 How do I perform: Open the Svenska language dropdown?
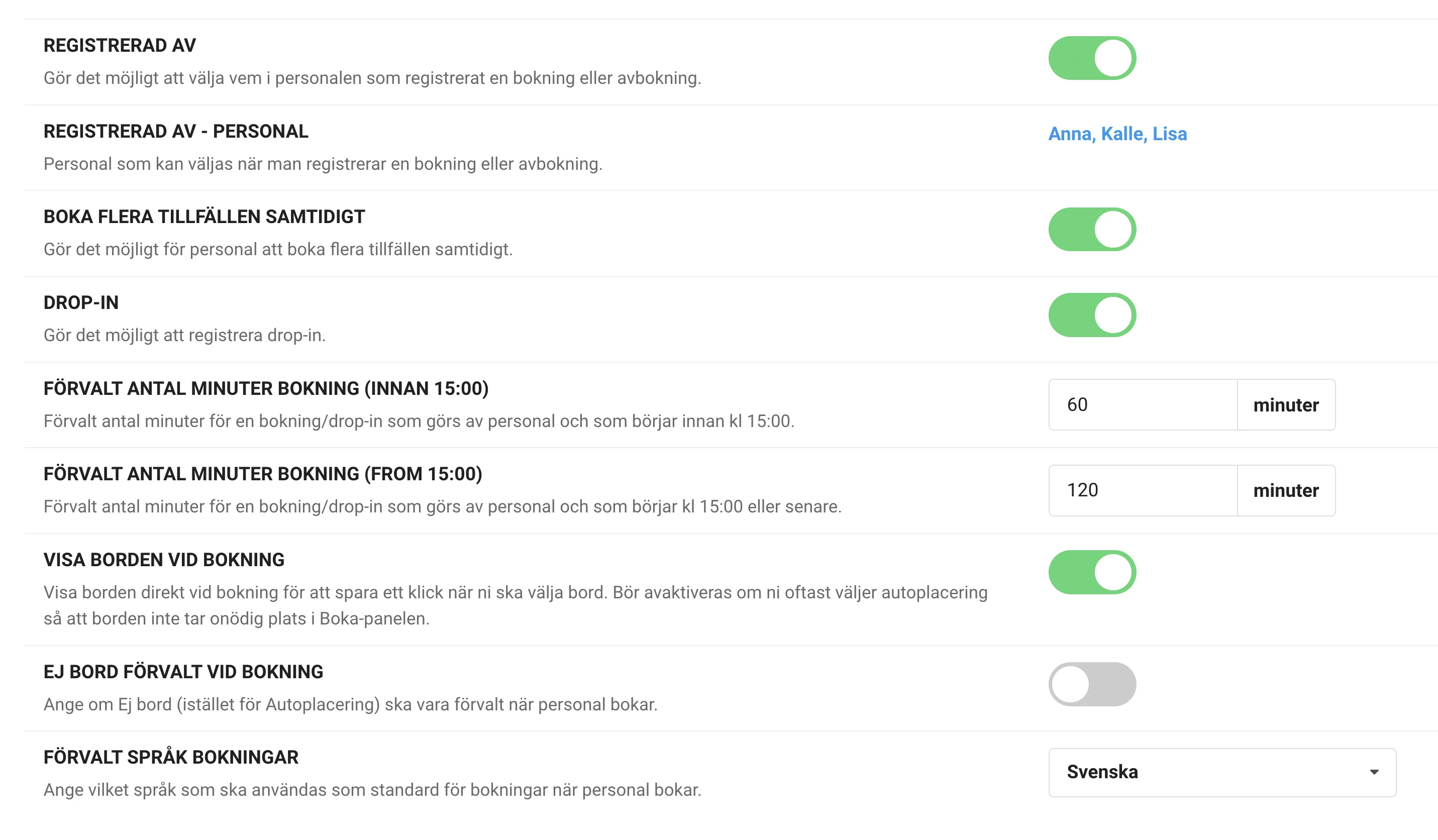pyautogui.click(x=1221, y=772)
